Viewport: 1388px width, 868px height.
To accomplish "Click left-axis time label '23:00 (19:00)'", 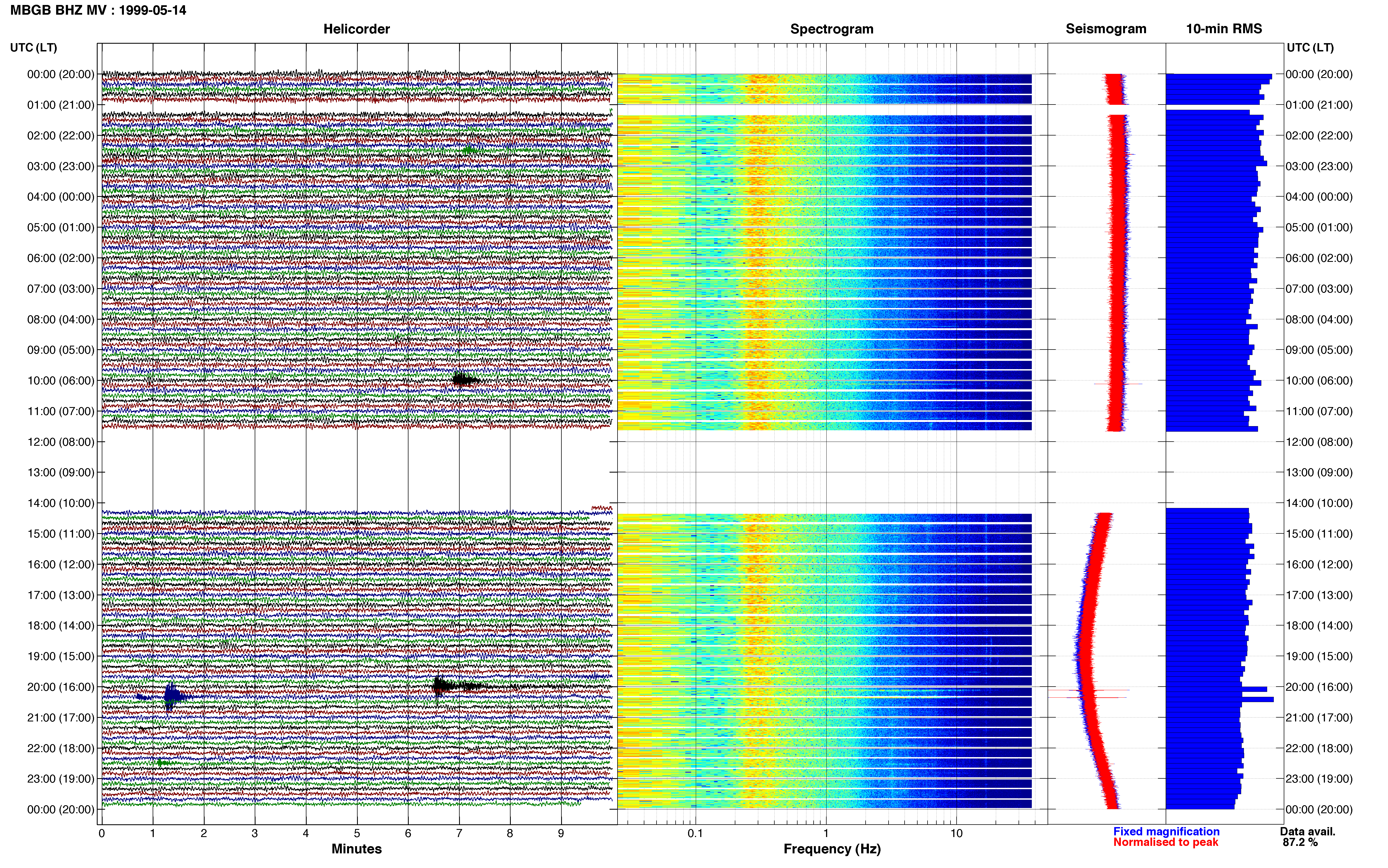I will [61, 779].
